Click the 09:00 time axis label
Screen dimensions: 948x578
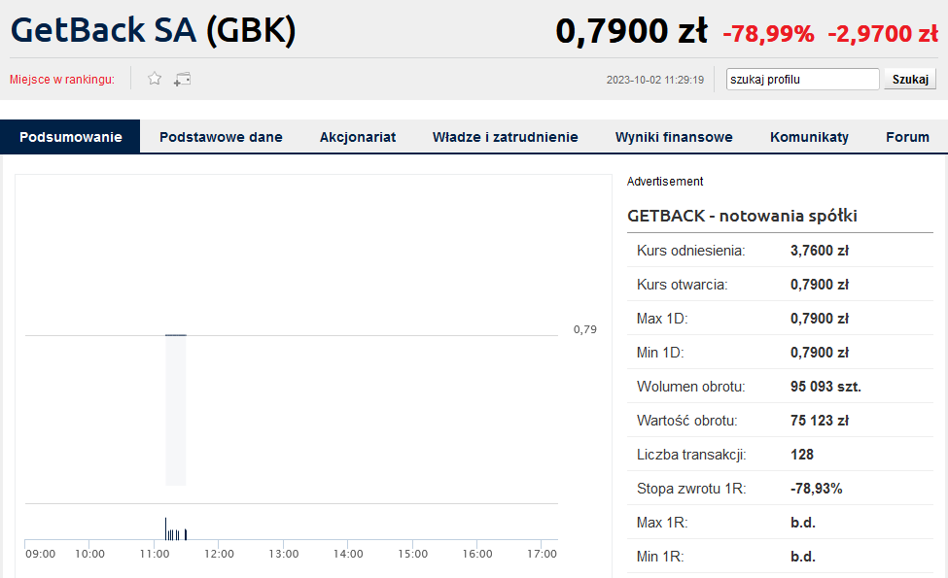pyautogui.click(x=41, y=554)
